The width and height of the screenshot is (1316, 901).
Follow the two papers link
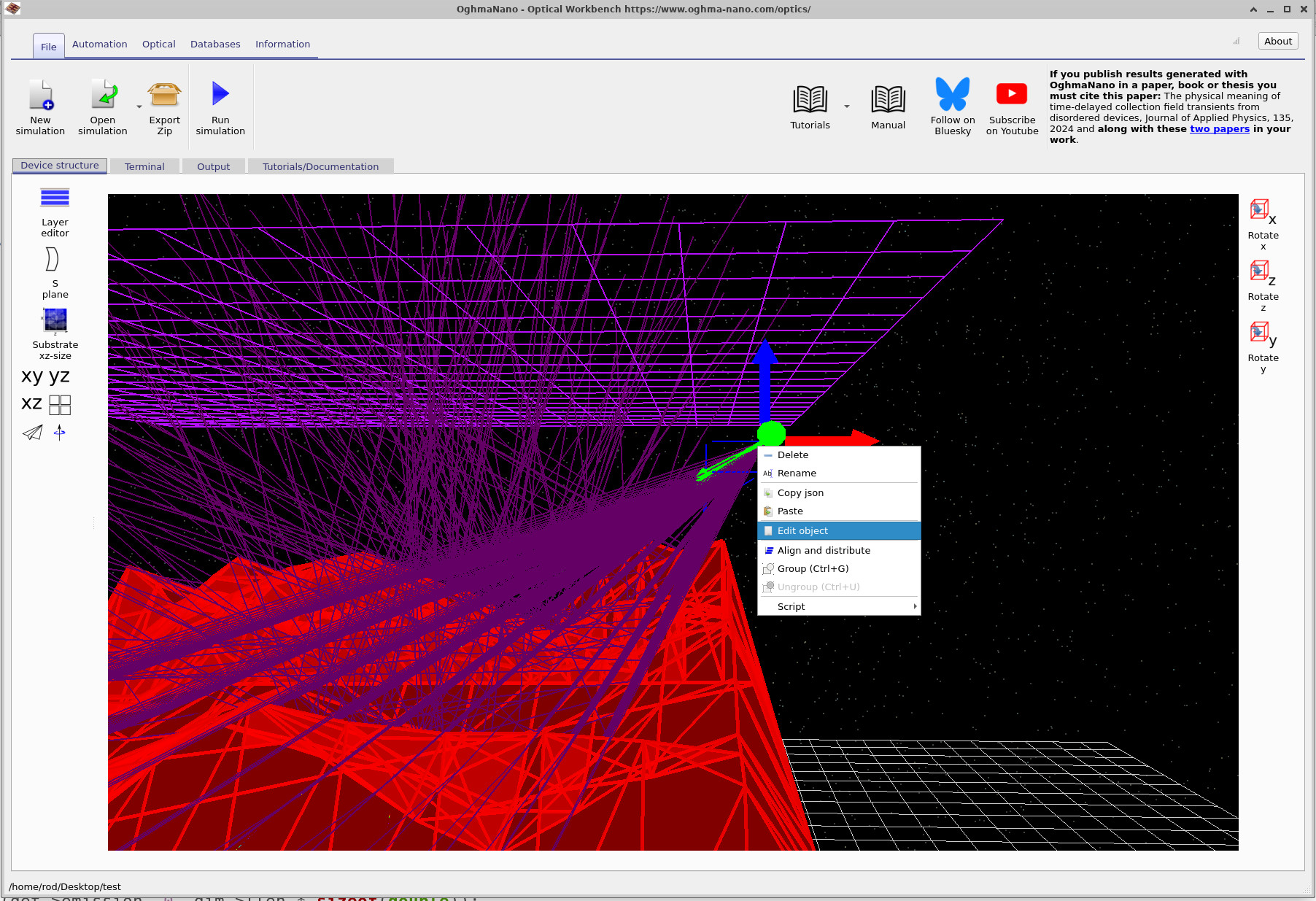tap(1220, 128)
